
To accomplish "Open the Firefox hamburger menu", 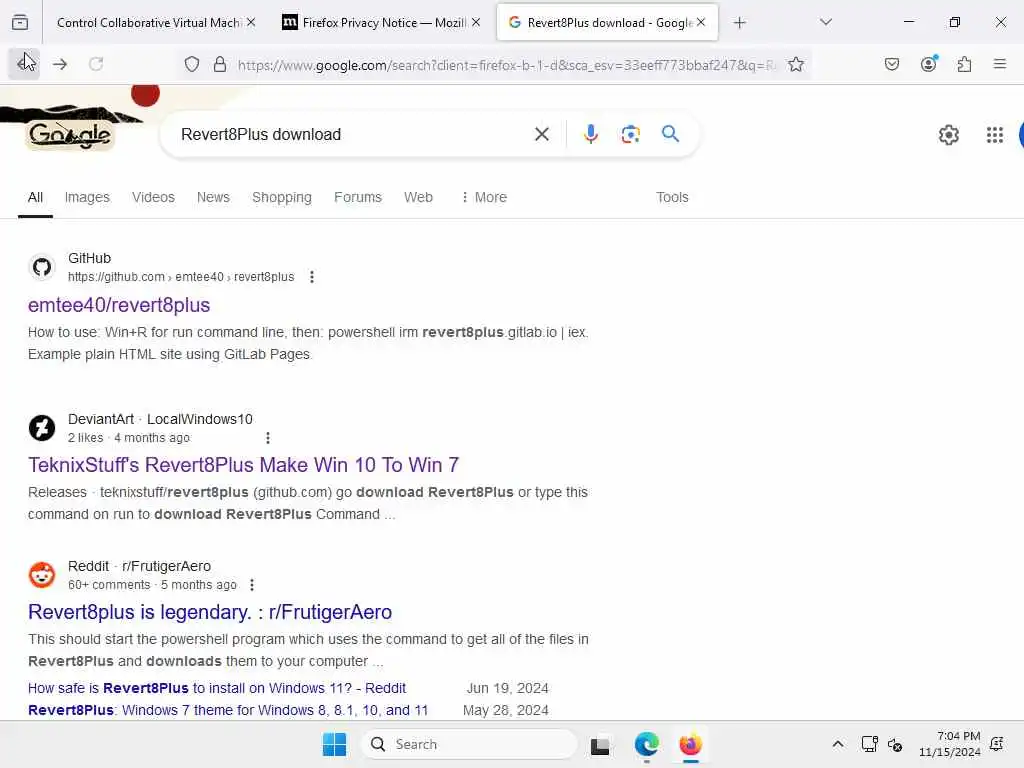I will coord(1000,64).
